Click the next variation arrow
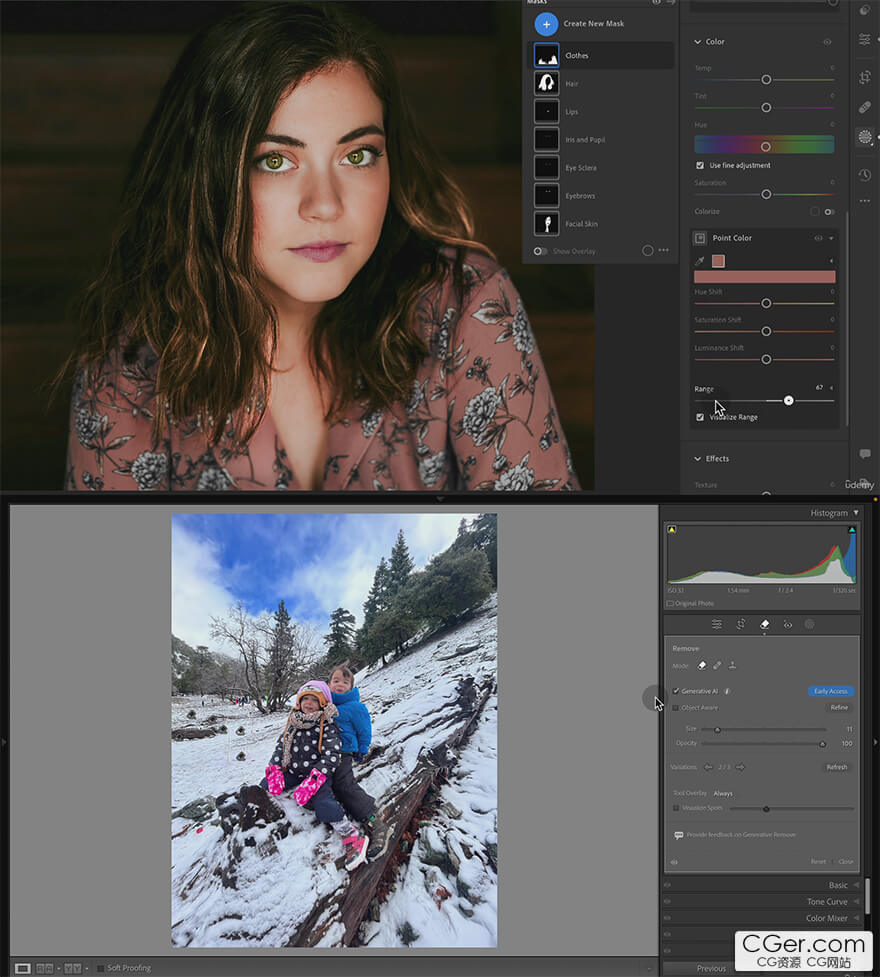Image resolution: width=880 pixels, height=977 pixels. tap(740, 767)
